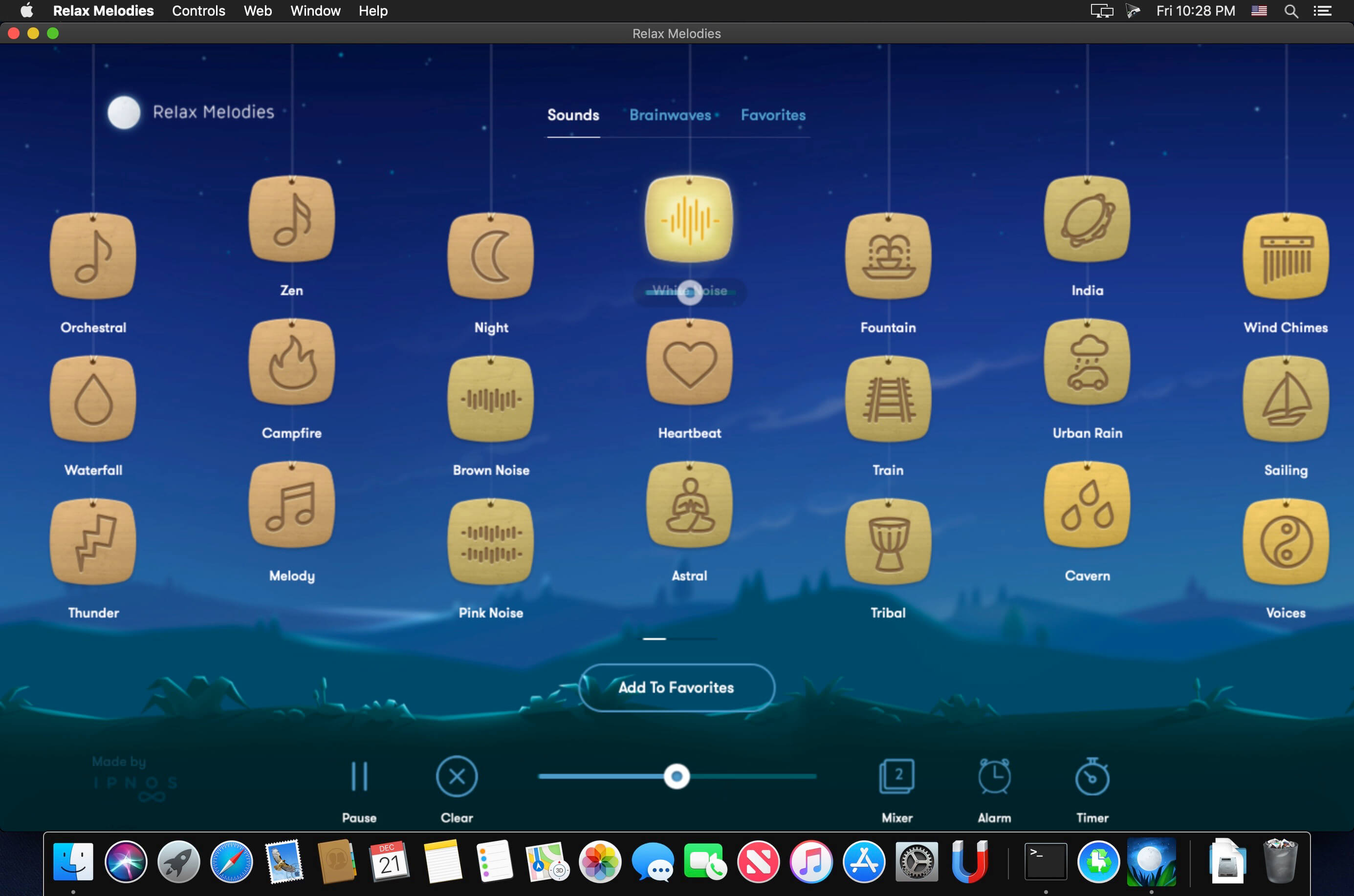Open Relax Melodies menu bar item
Viewport: 1354px width, 896px height.
click(x=104, y=11)
